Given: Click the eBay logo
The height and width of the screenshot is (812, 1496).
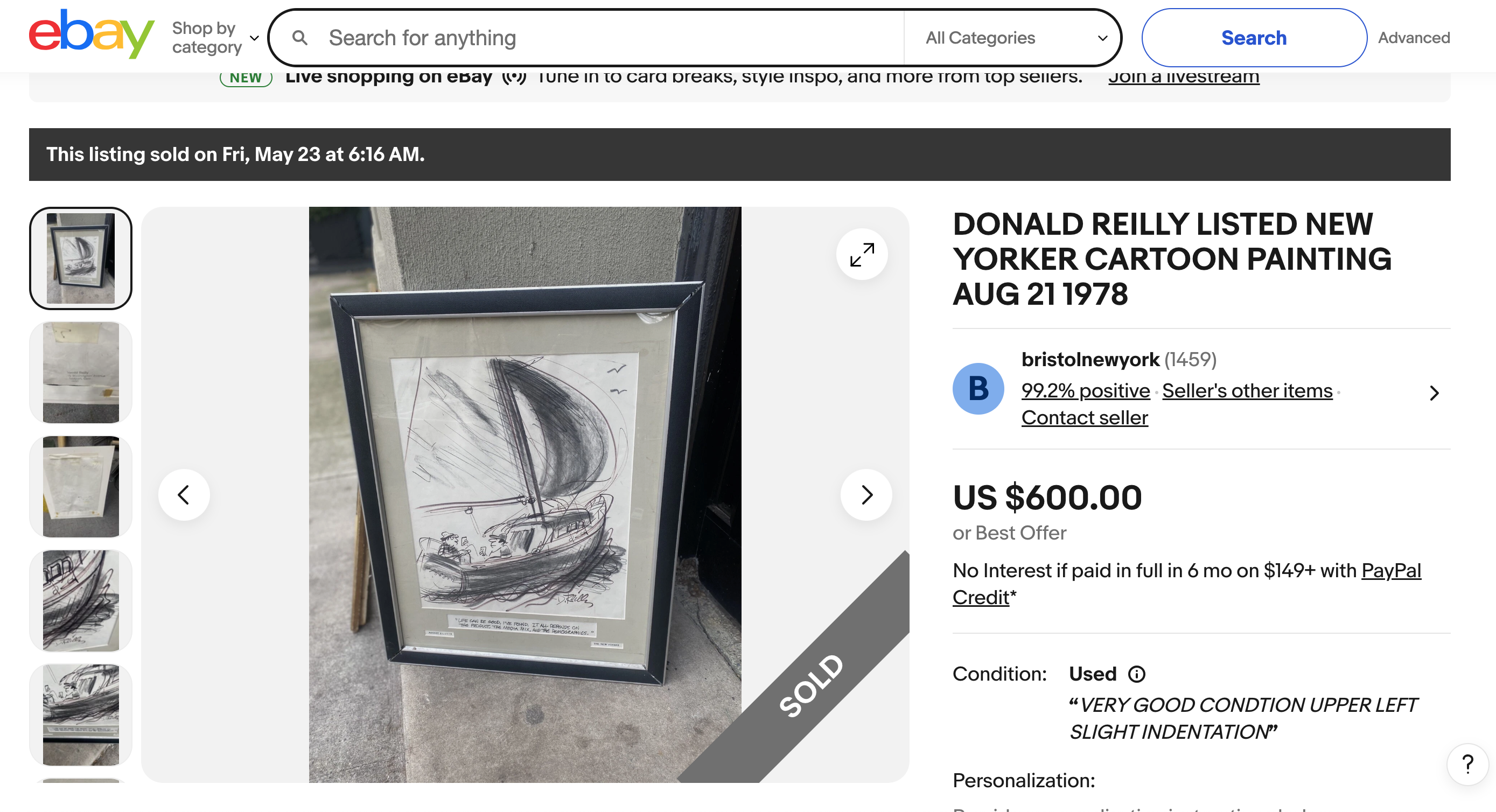Looking at the screenshot, I should (91, 35).
